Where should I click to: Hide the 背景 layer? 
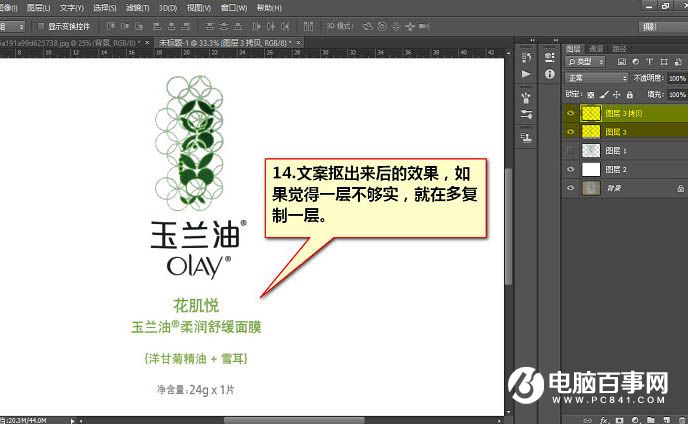570,188
